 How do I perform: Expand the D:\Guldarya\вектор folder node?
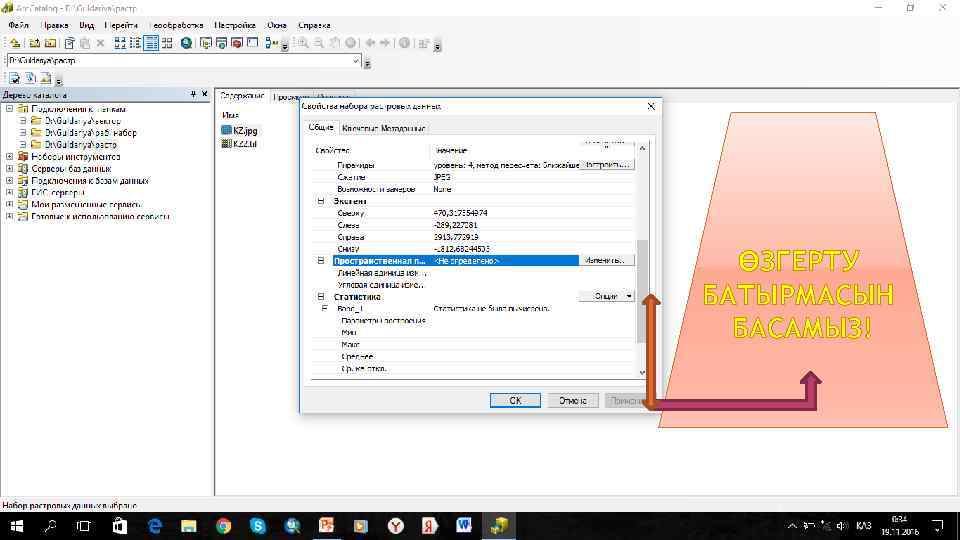(x=23, y=121)
